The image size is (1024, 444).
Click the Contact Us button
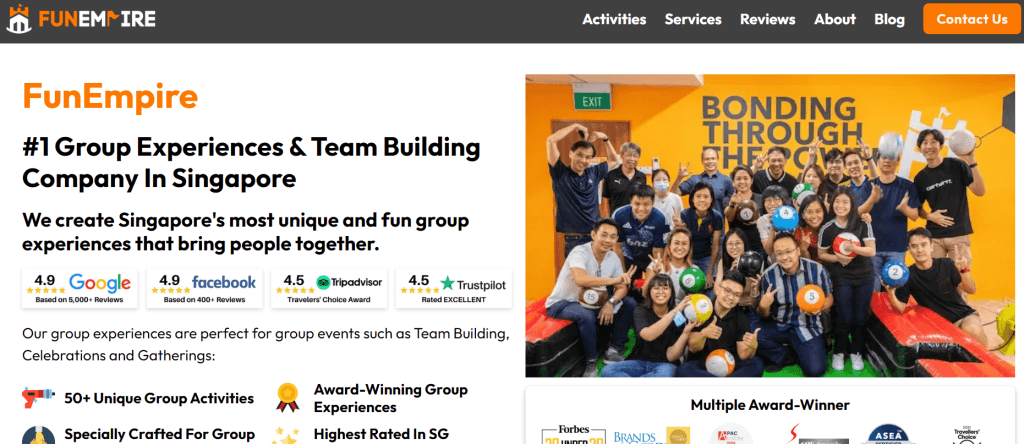click(972, 19)
